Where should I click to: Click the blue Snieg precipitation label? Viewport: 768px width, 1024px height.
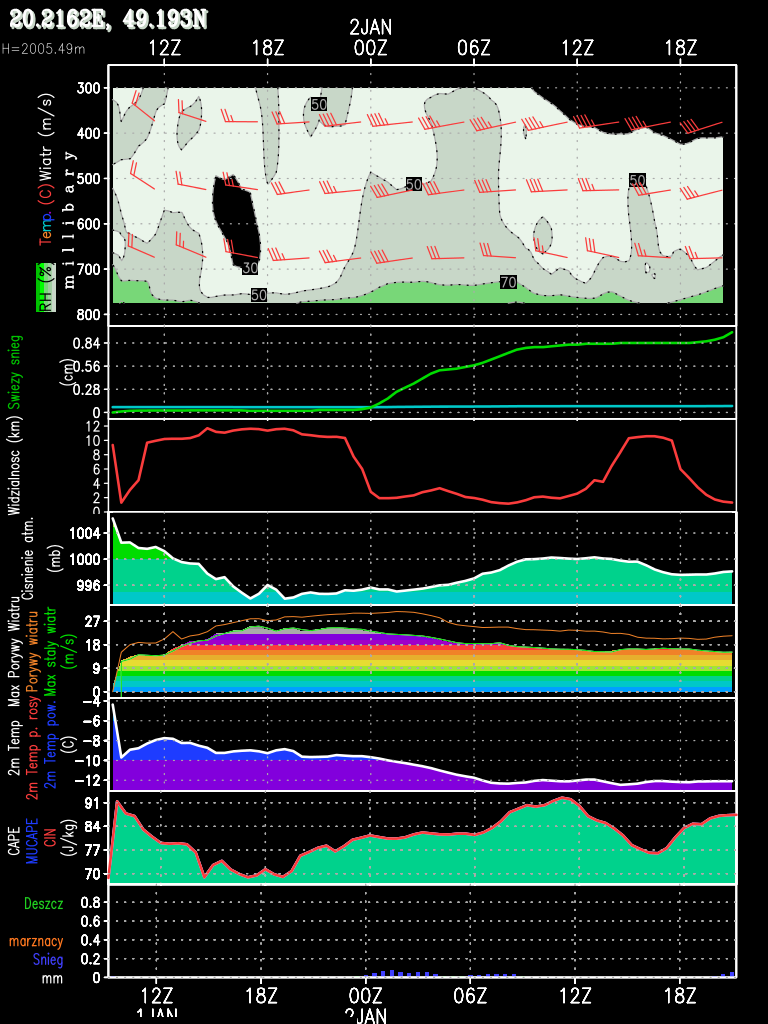pos(48,960)
